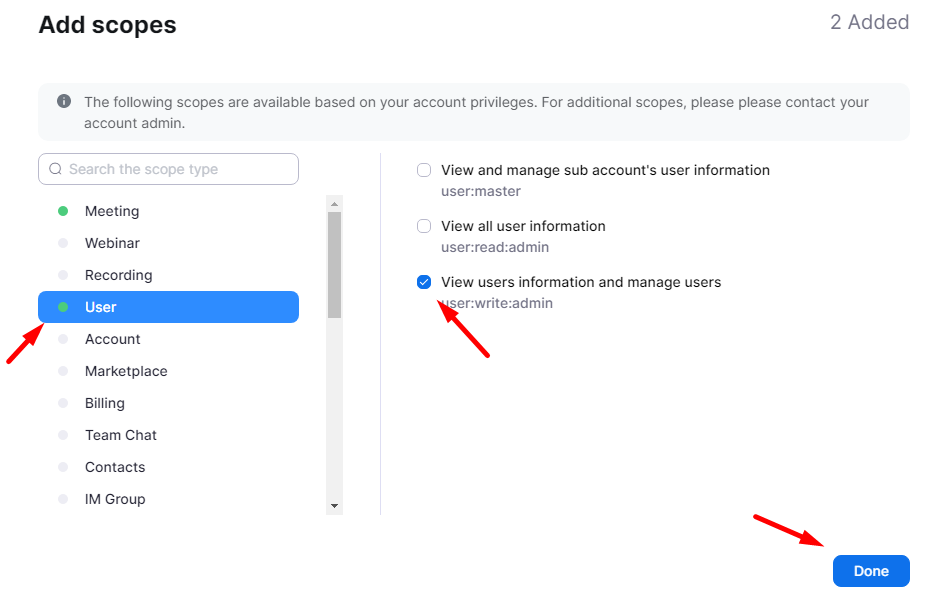Click the search magnifier icon
This screenshot has width=940, height=601.
point(55,169)
